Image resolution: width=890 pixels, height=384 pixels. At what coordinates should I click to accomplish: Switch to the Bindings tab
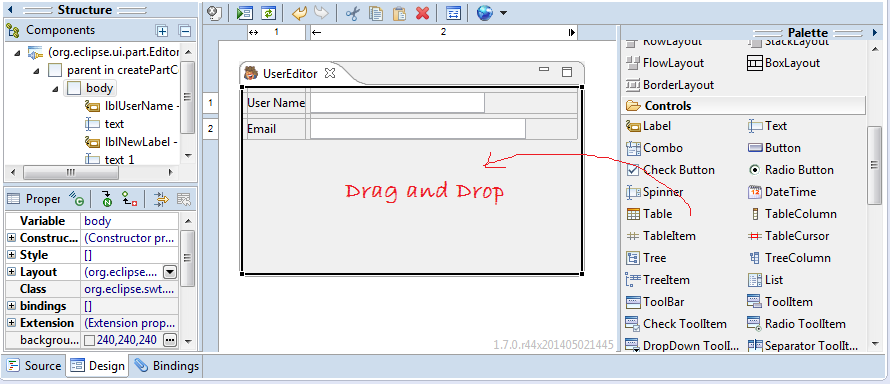point(167,366)
